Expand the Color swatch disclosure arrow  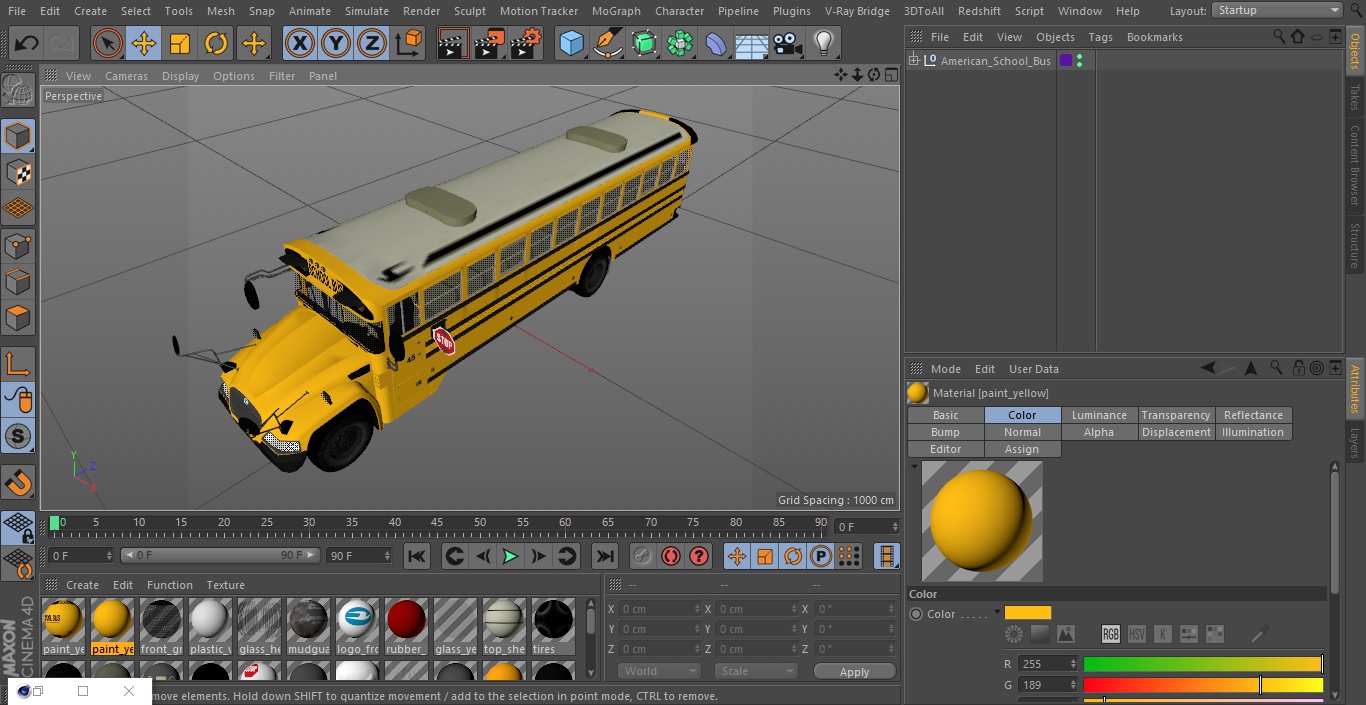pyautogui.click(x=997, y=613)
